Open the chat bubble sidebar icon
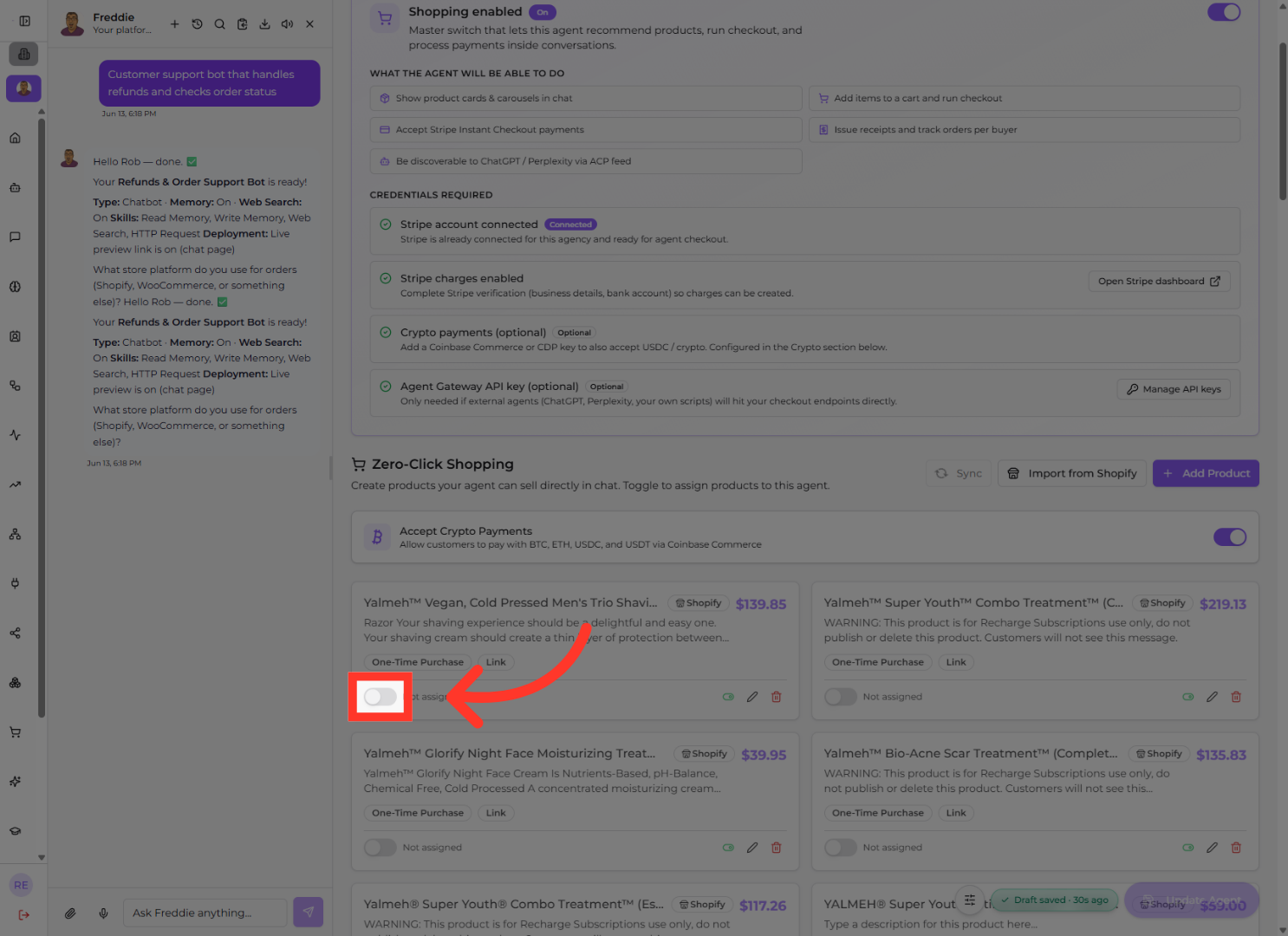Viewport: 1288px width, 936px height. coord(15,237)
